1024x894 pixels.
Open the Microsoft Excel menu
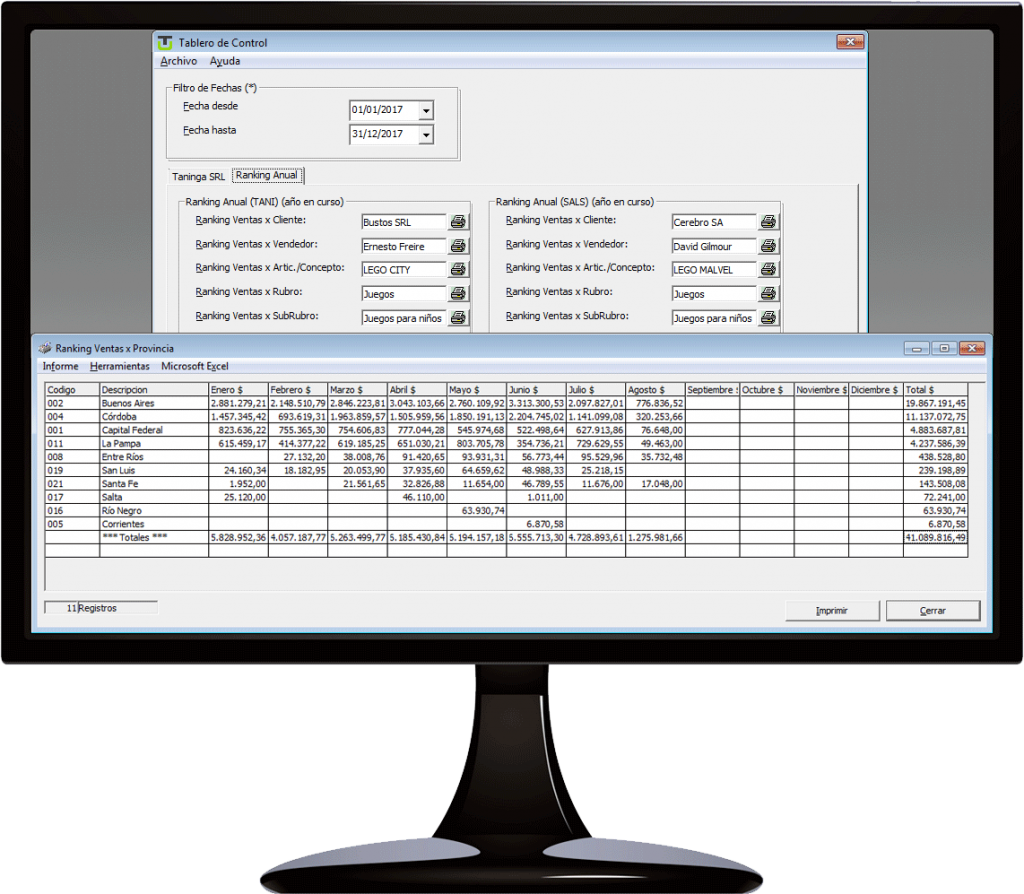pyautogui.click(x=194, y=366)
